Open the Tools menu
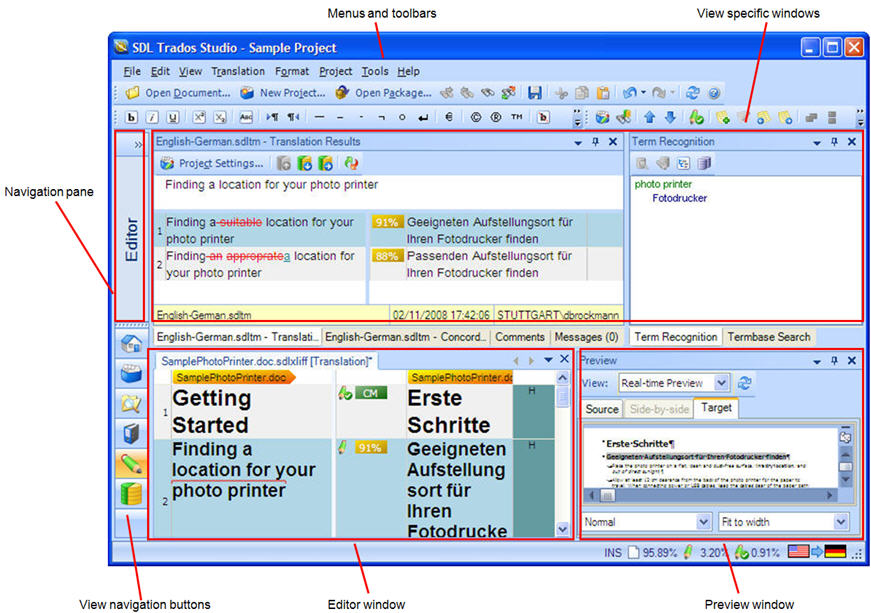The width and height of the screenshot is (871, 613). 375,71
